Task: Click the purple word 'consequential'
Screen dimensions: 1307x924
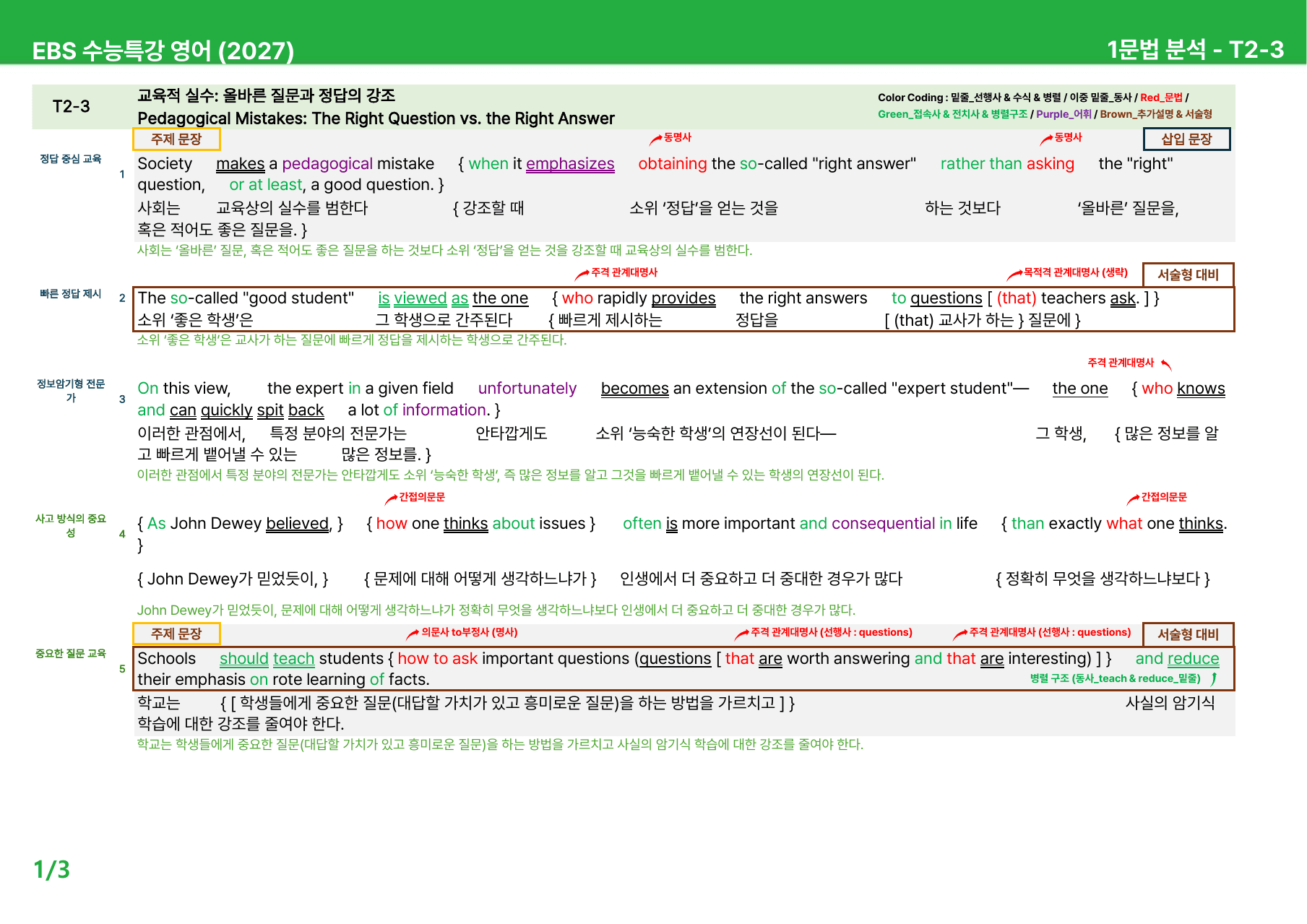Action: [x=883, y=524]
